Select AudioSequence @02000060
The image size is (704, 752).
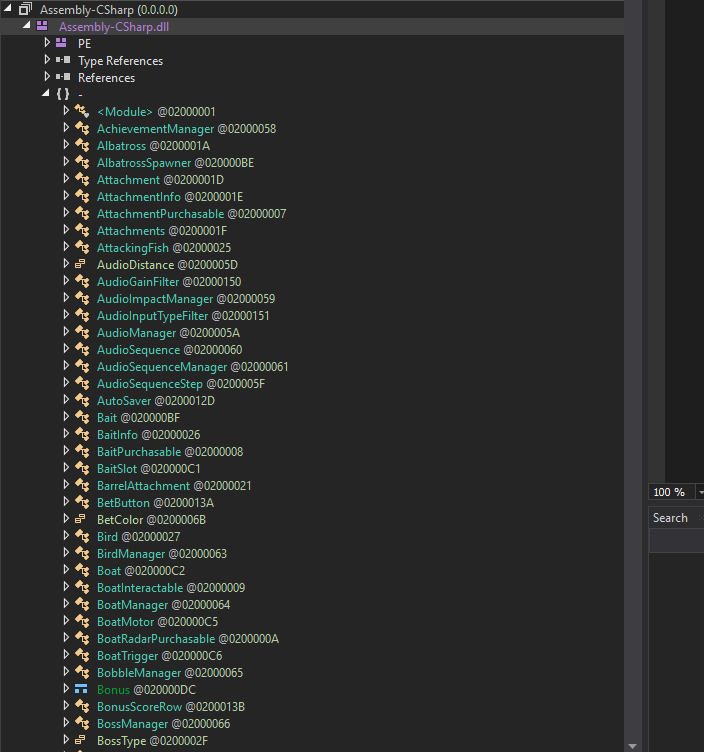(169, 350)
